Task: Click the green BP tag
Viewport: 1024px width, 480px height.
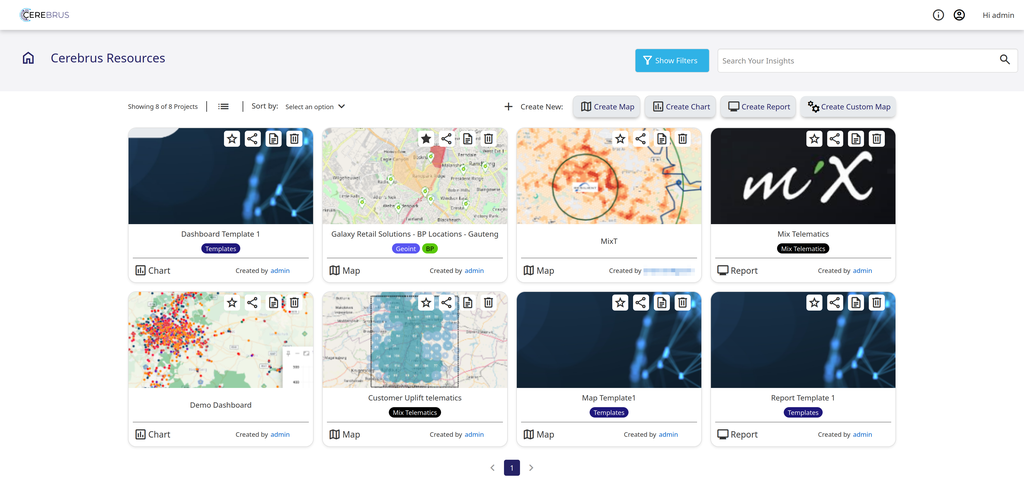Action: tap(430, 249)
